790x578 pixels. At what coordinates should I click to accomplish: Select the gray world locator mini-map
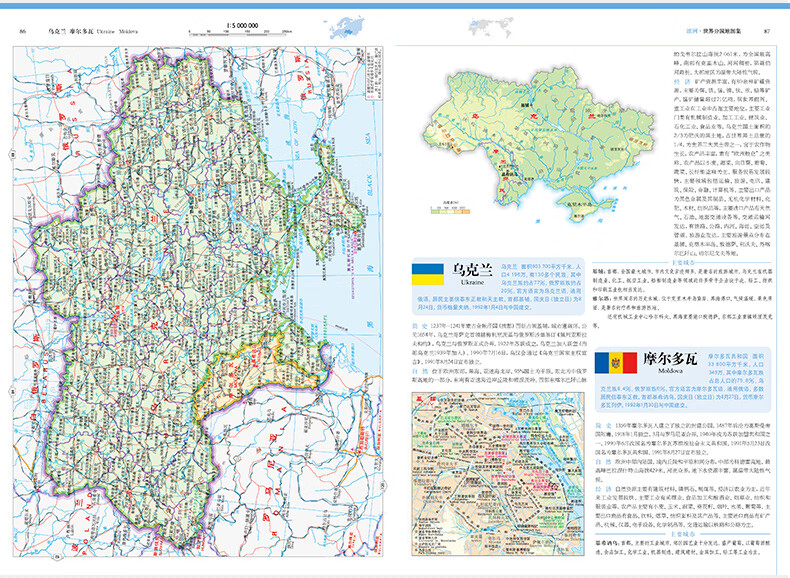click(490, 27)
